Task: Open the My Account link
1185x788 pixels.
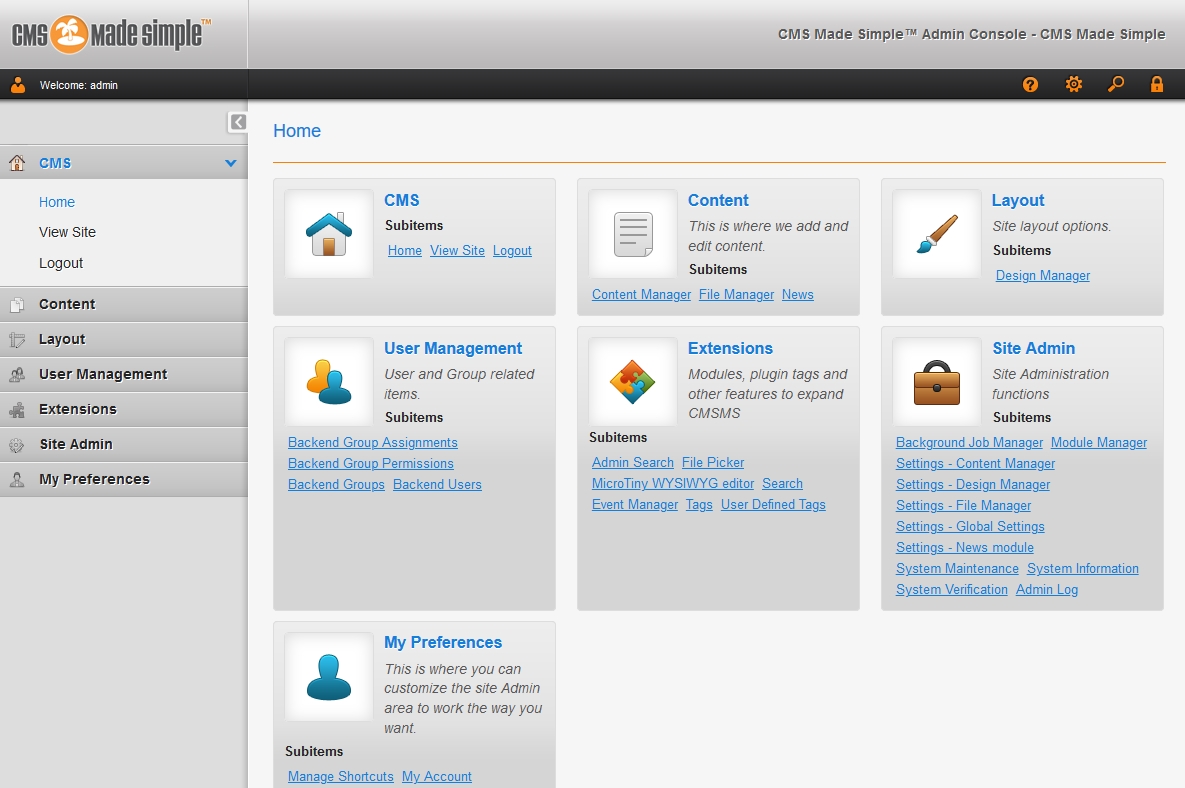Action: 437,777
